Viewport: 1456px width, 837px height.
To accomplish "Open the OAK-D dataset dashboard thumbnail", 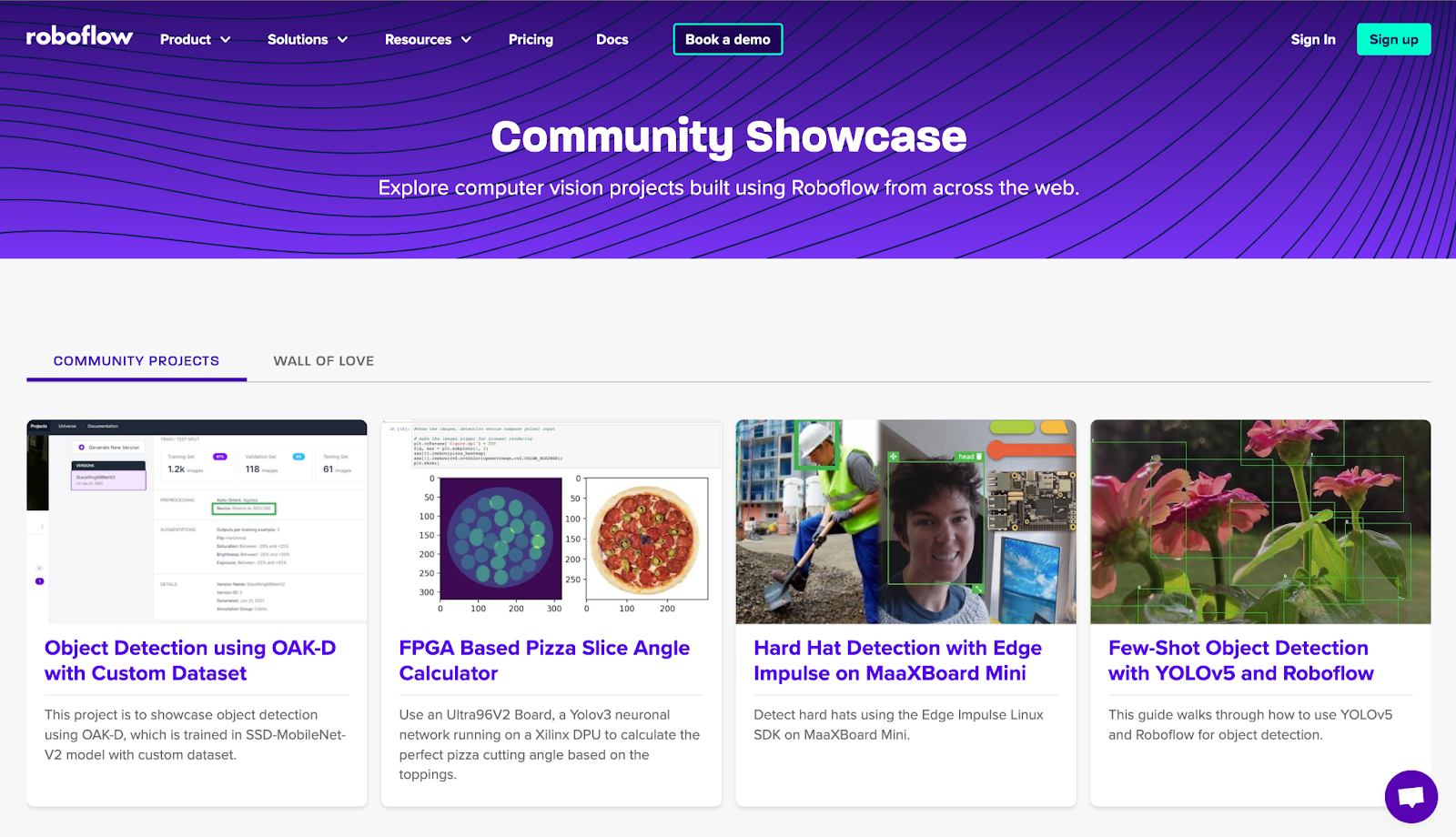I will pos(197,521).
